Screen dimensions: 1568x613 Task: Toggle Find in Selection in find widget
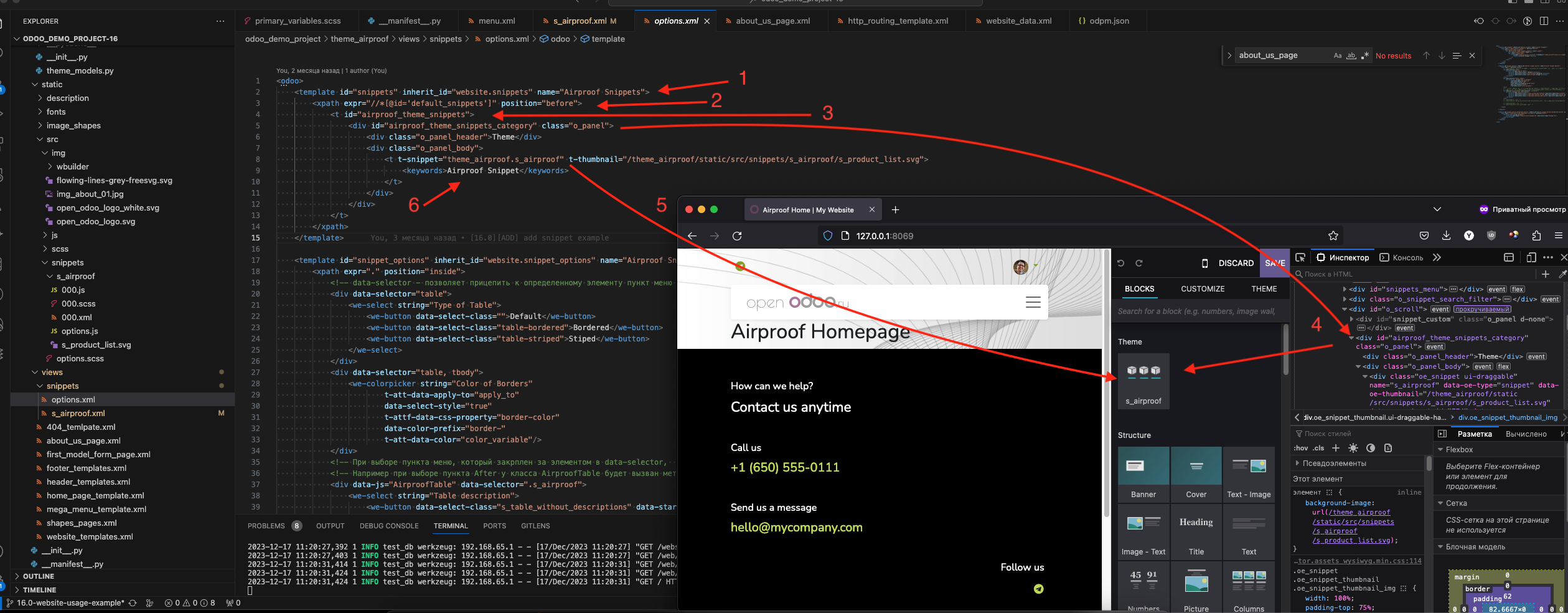click(1457, 55)
